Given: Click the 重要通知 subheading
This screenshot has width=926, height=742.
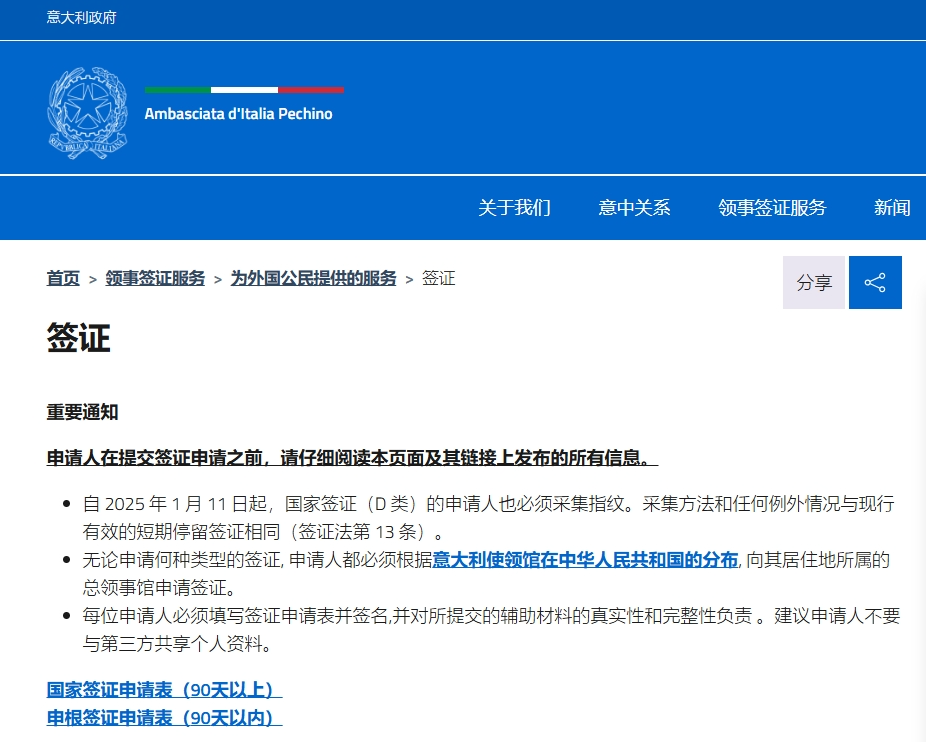Looking at the screenshot, I should click(82, 412).
